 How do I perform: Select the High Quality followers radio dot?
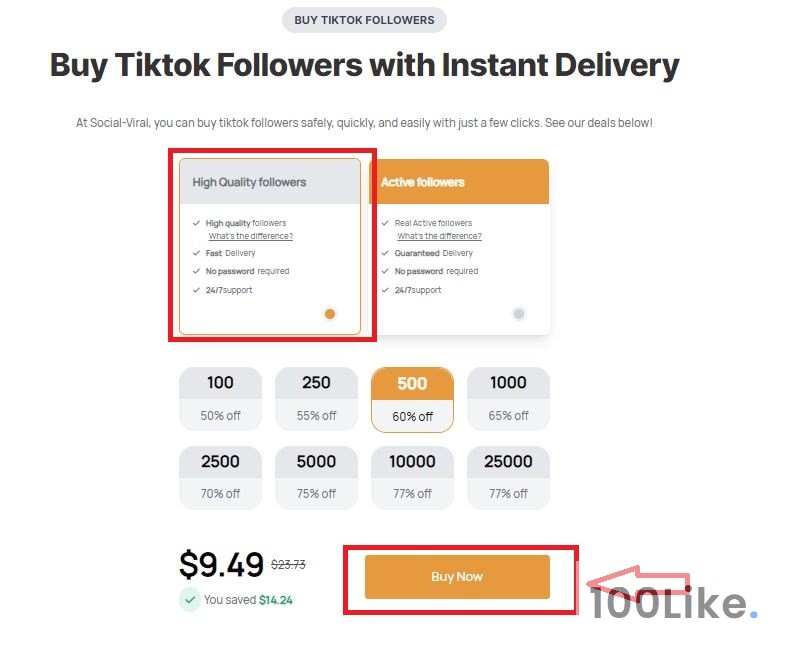pyautogui.click(x=330, y=313)
